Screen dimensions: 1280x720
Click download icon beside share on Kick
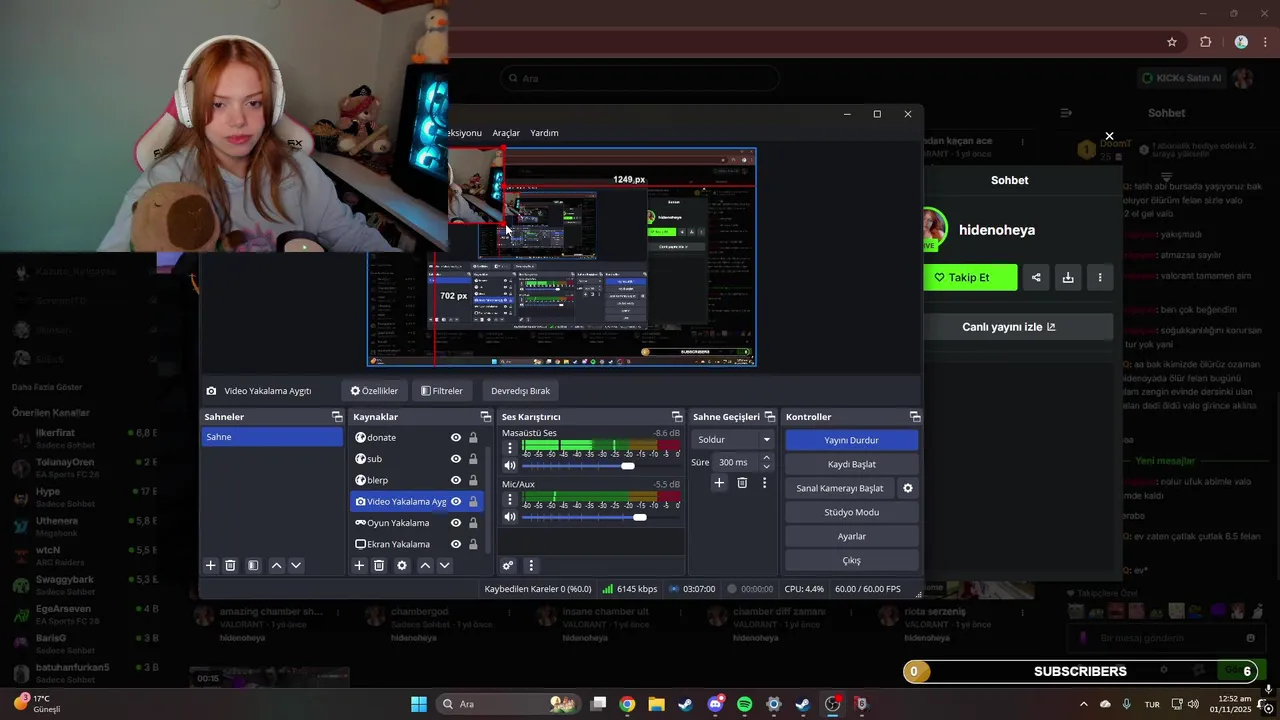coord(1068,277)
